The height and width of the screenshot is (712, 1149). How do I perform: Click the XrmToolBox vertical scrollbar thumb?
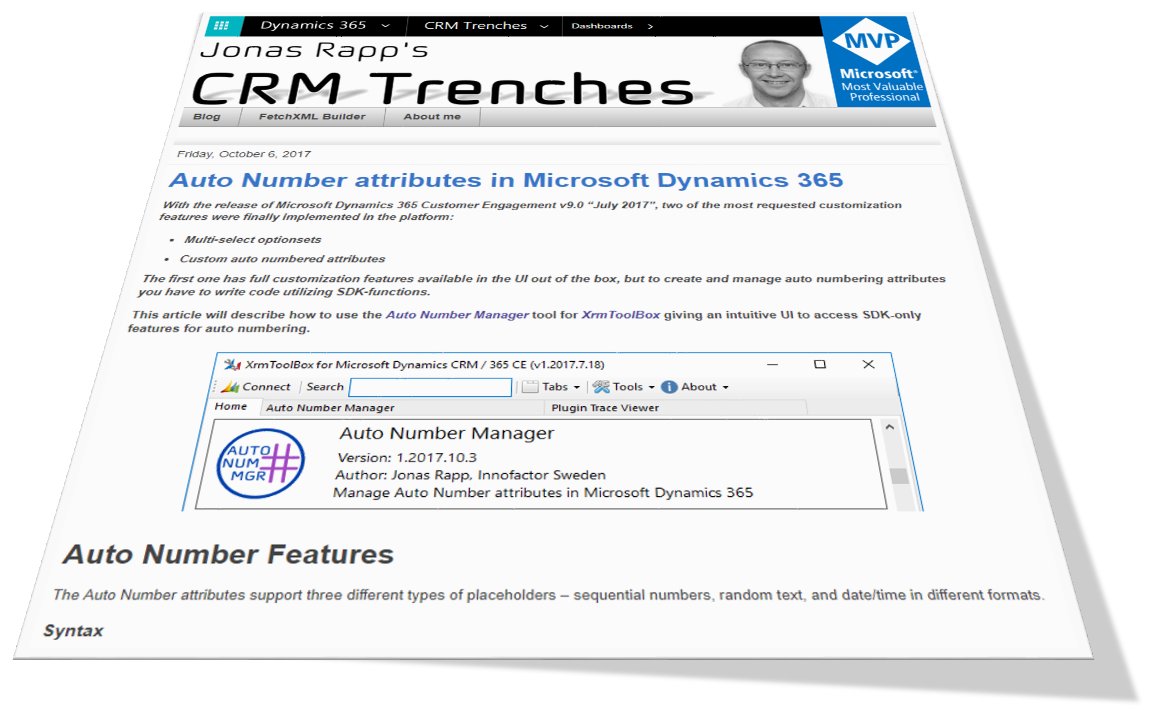pos(899,475)
